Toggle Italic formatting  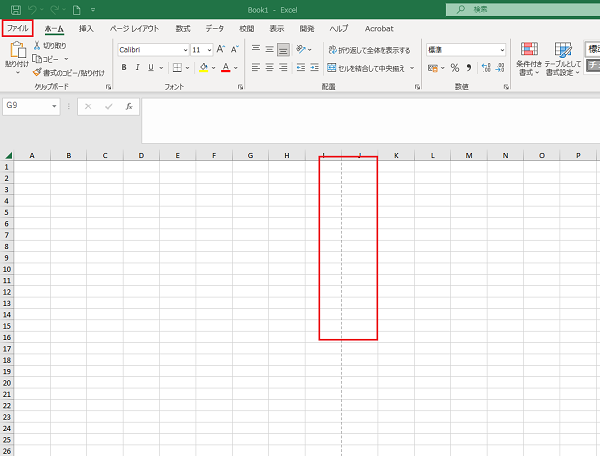[139, 68]
